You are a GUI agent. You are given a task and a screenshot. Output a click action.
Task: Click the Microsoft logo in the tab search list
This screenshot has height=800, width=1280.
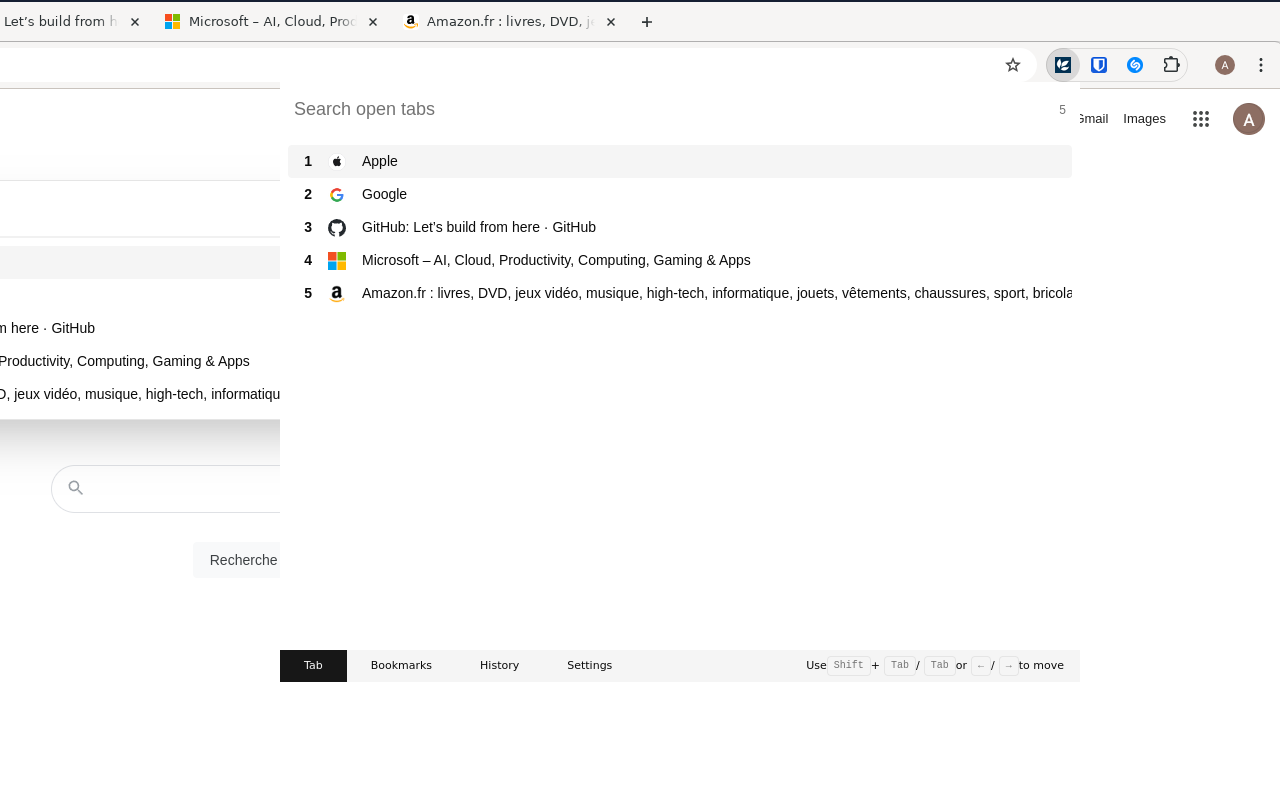tap(337, 261)
